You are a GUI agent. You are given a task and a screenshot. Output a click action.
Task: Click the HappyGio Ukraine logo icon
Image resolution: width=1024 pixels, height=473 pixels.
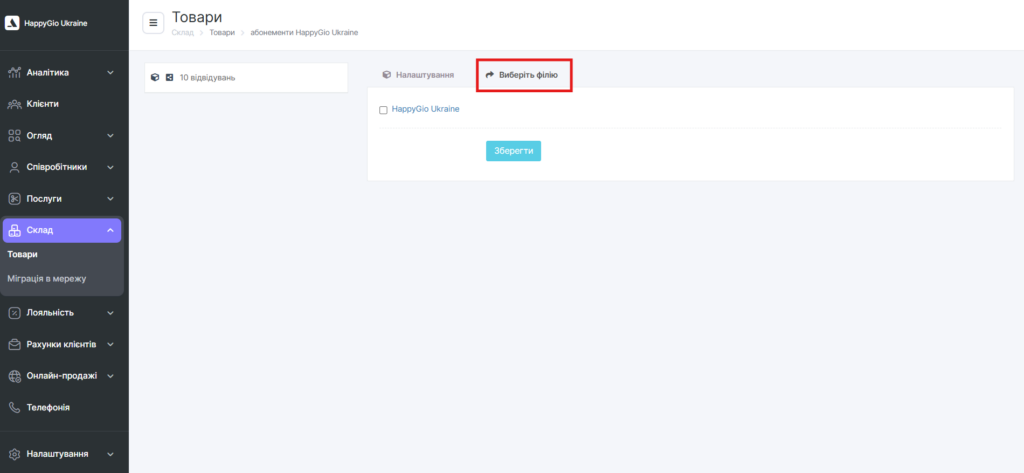click(x=12, y=23)
